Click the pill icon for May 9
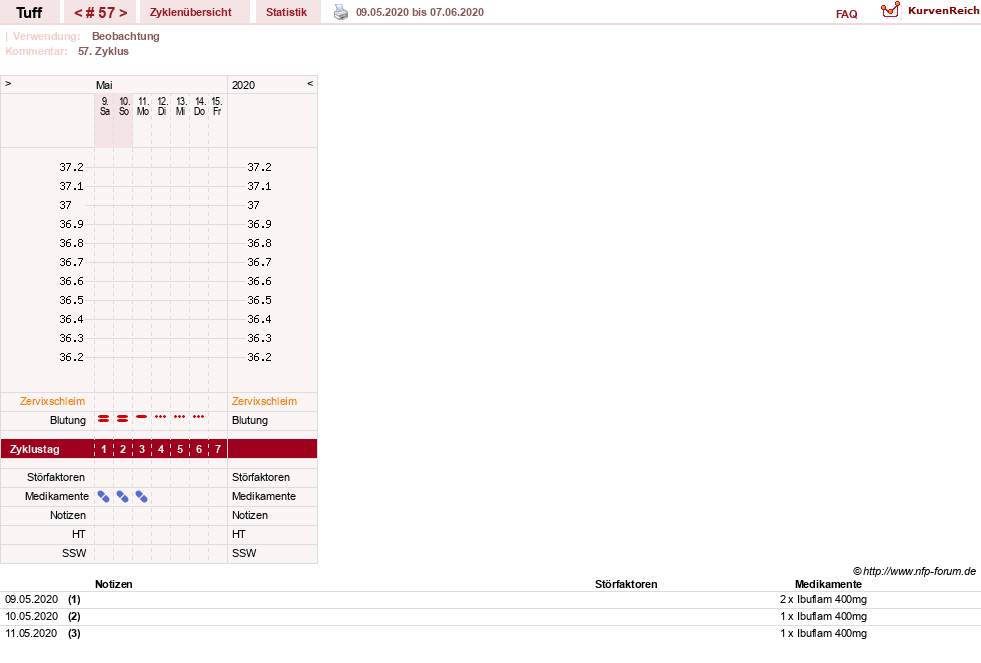 click(x=104, y=497)
